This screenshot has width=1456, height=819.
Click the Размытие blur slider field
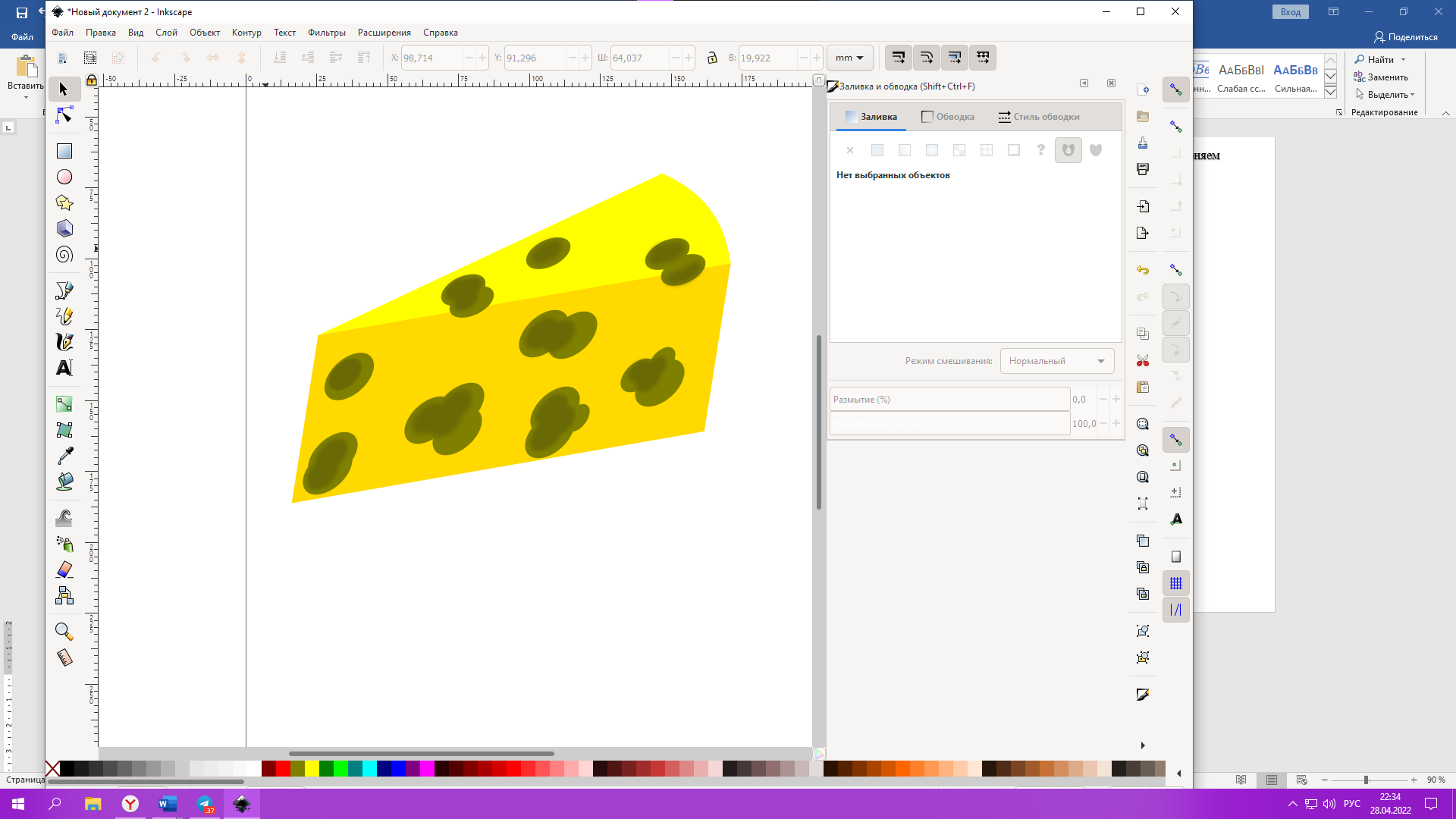point(949,399)
